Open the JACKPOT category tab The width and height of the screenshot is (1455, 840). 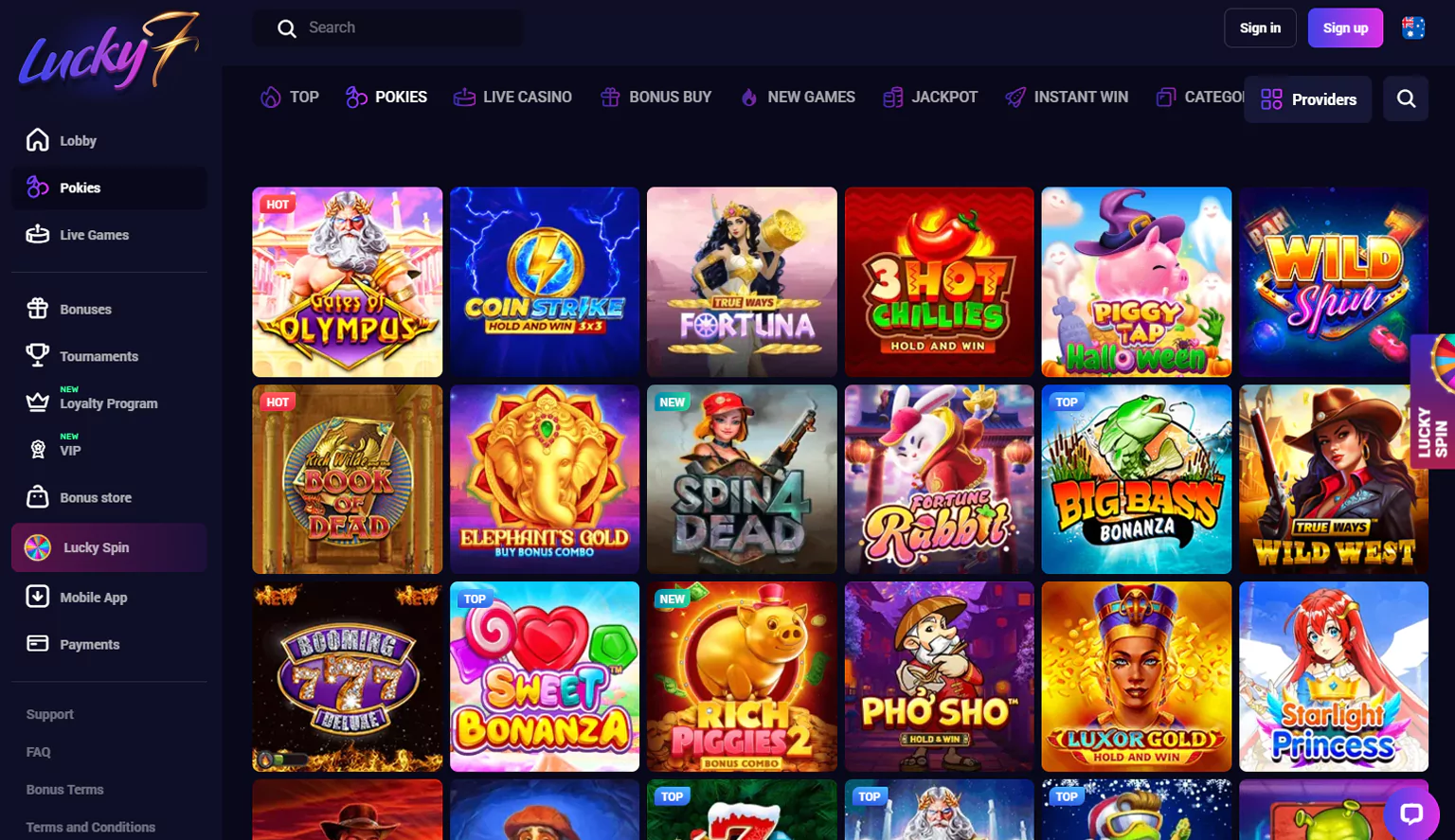(x=930, y=97)
